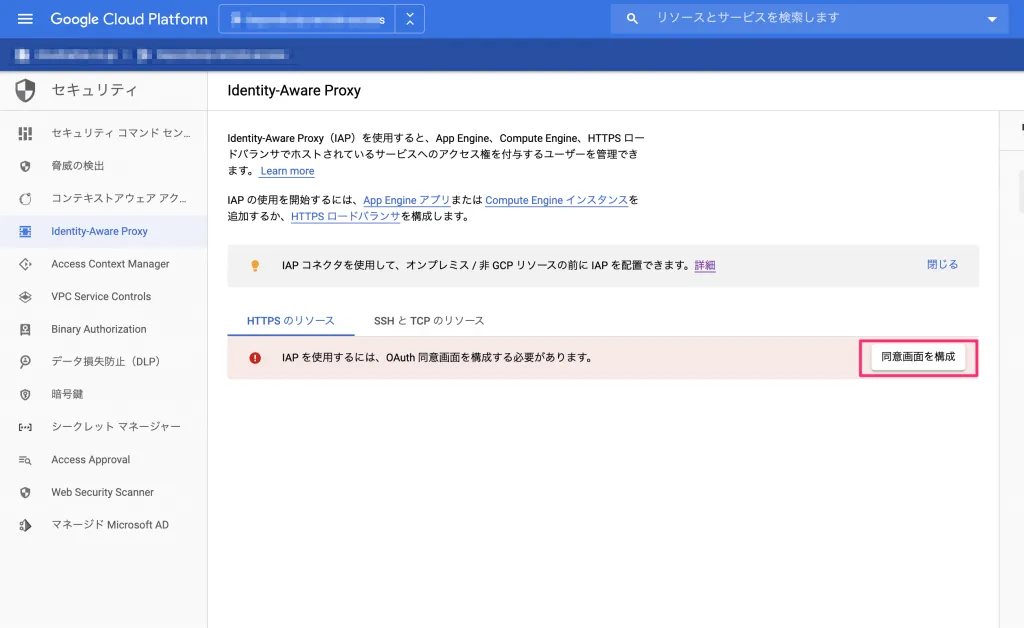
Task: Switch to the SSH と TCP のリソース tab
Action: pyautogui.click(x=429, y=321)
